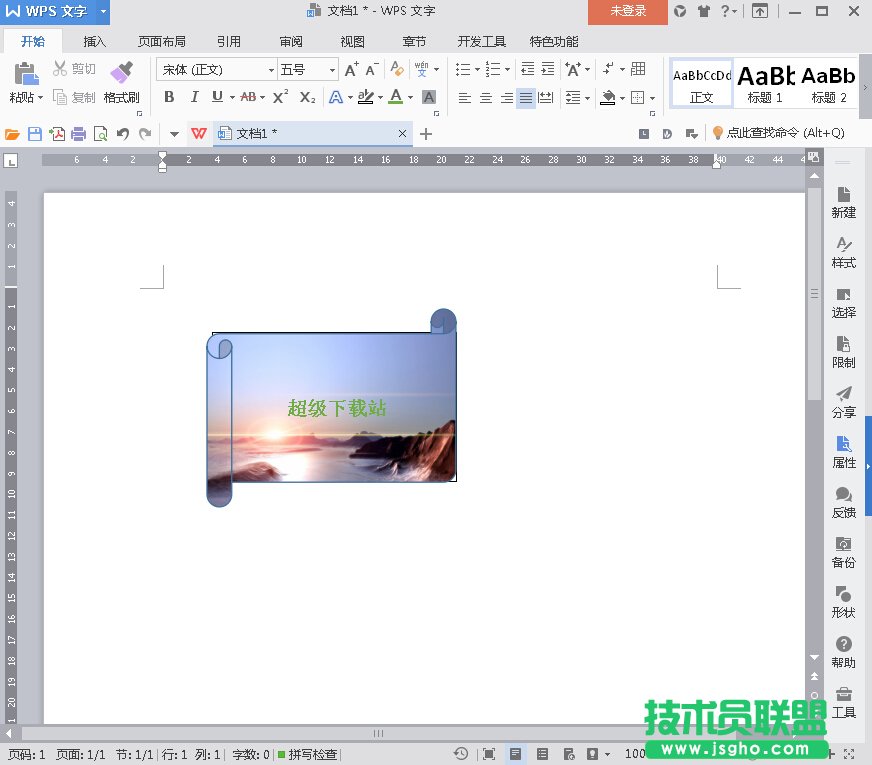This screenshot has height=765, width=872.
Task: Select the Format Painter (格式刷) tool
Action: click(121, 81)
